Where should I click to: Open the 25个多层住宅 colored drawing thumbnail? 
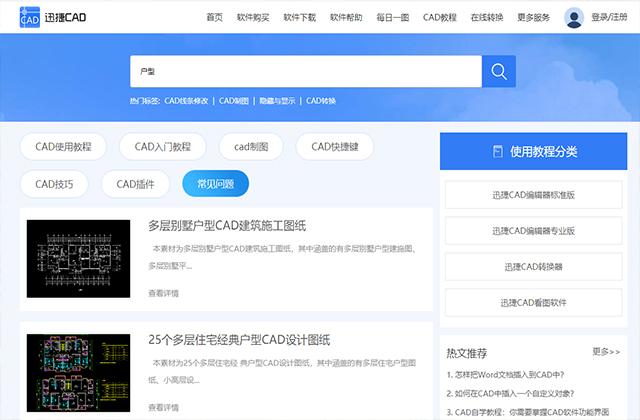(78, 373)
